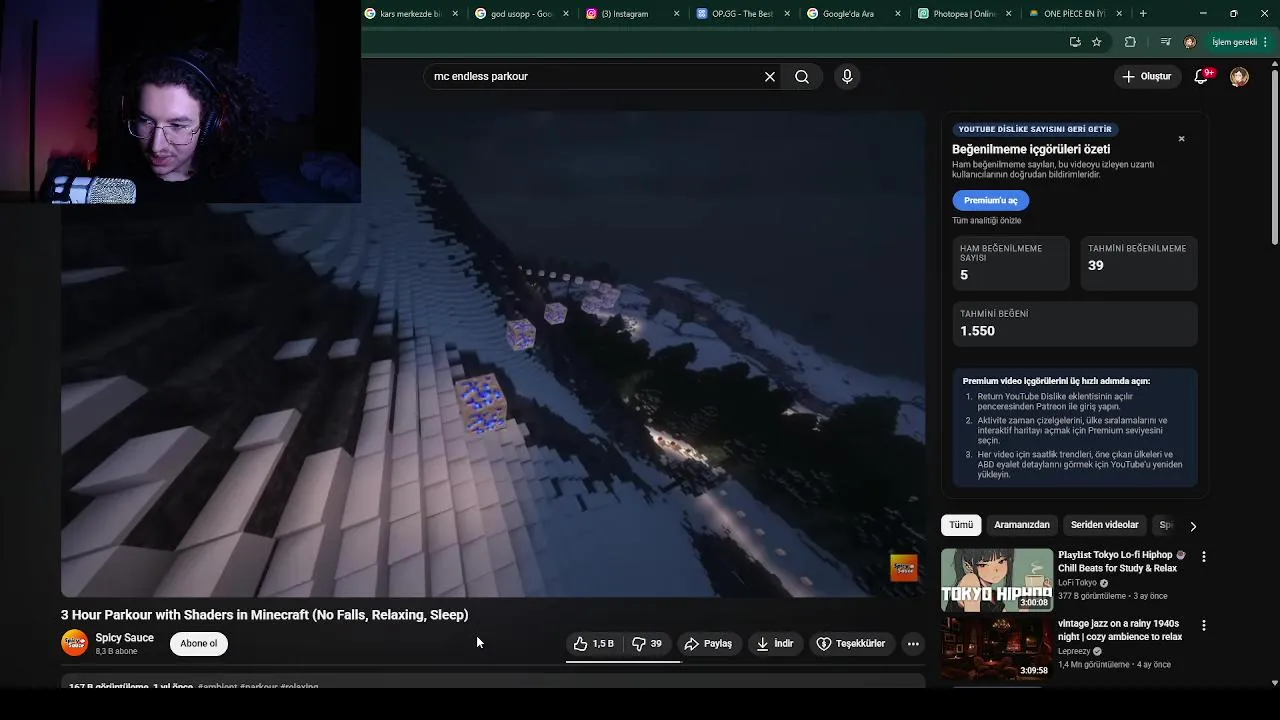Click the Teşekkürler button

click(851, 644)
